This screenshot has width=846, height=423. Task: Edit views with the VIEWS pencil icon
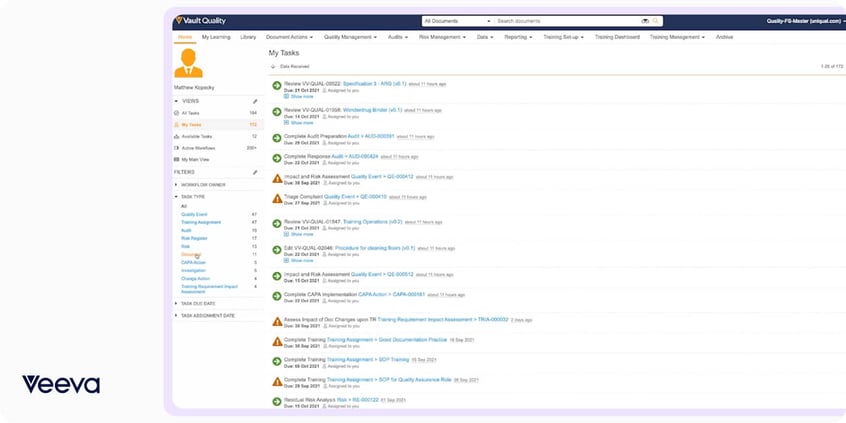point(255,101)
